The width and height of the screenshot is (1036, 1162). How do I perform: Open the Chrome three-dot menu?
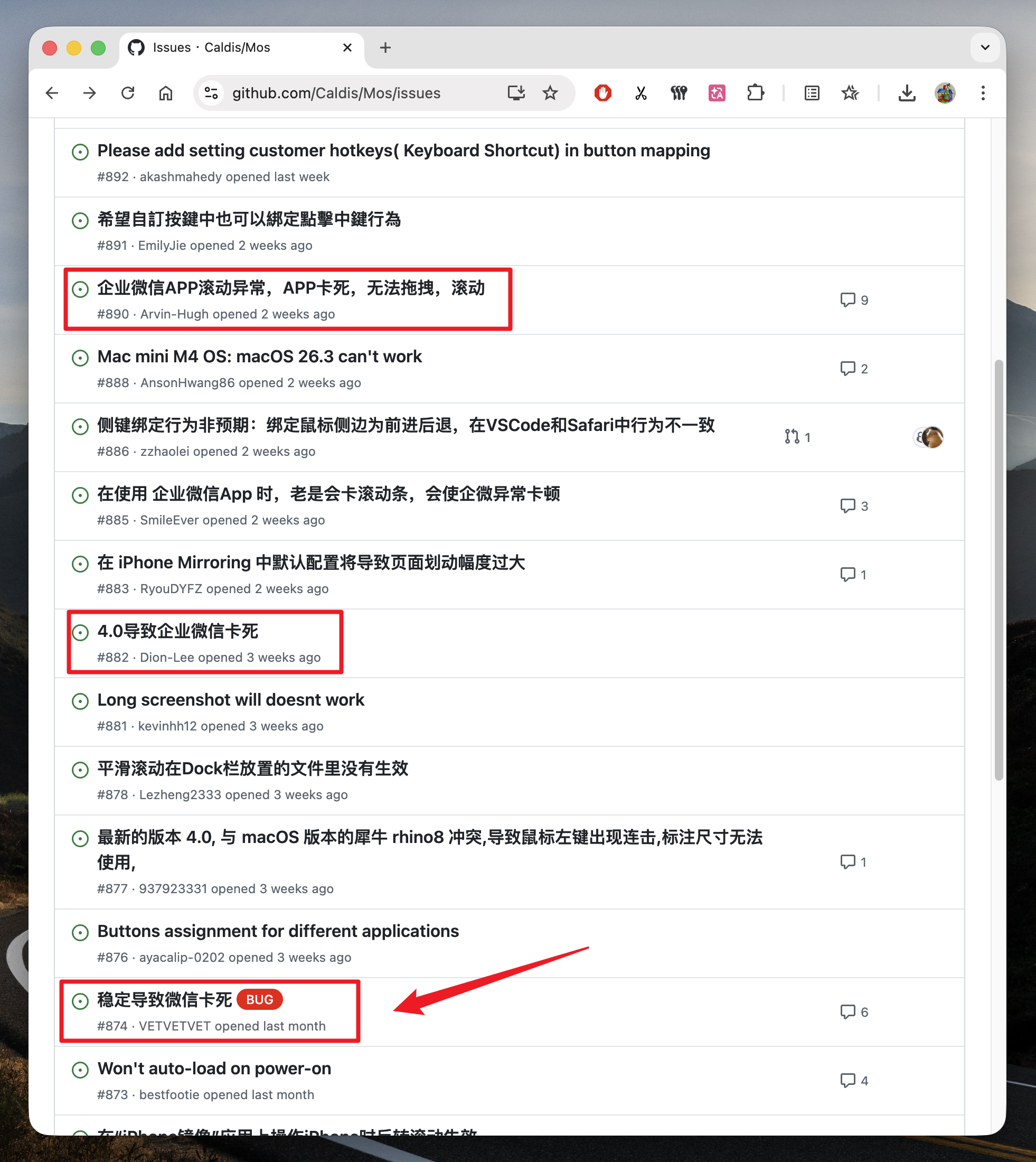click(983, 93)
